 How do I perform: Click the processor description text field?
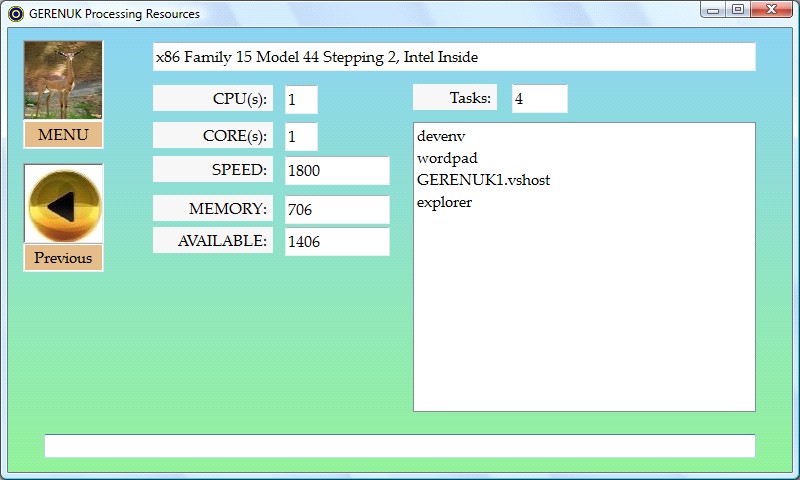pyautogui.click(x=454, y=57)
